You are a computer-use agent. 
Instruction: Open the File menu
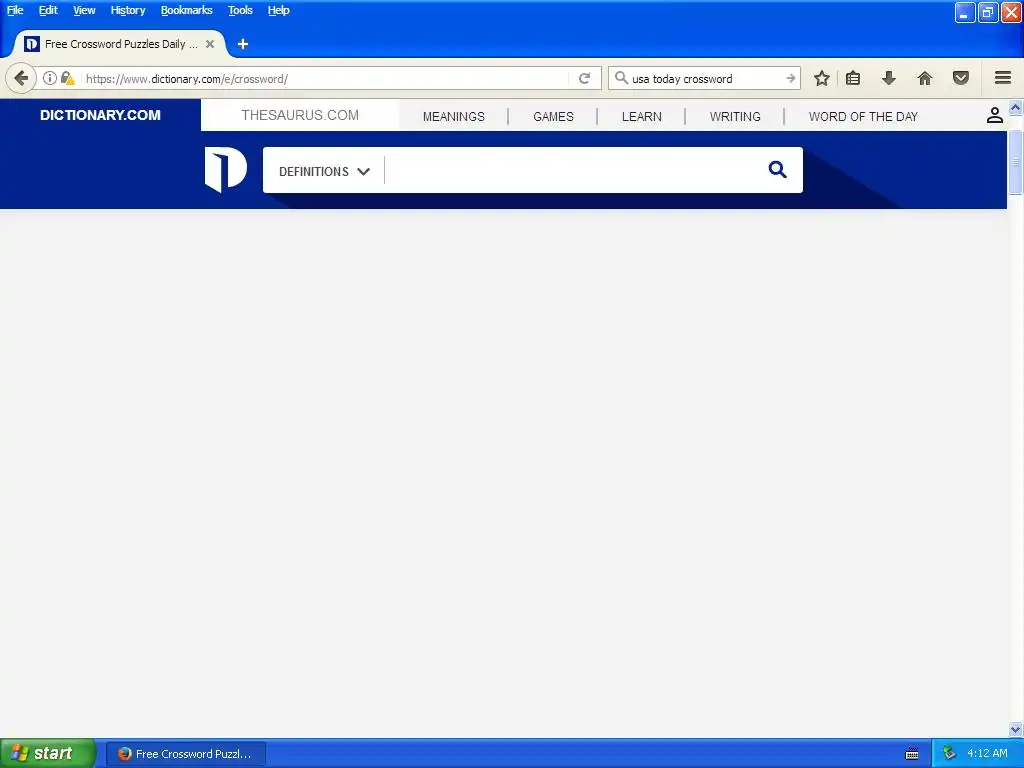pyautogui.click(x=15, y=10)
